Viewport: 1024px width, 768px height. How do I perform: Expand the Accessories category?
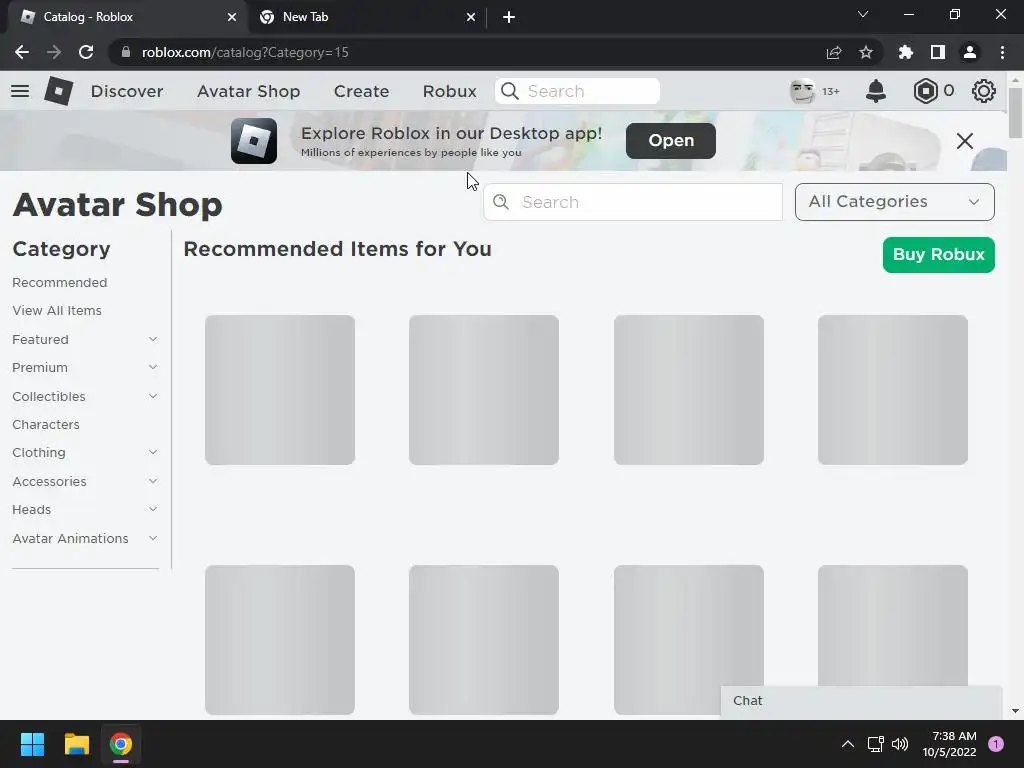tap(153, 481)
